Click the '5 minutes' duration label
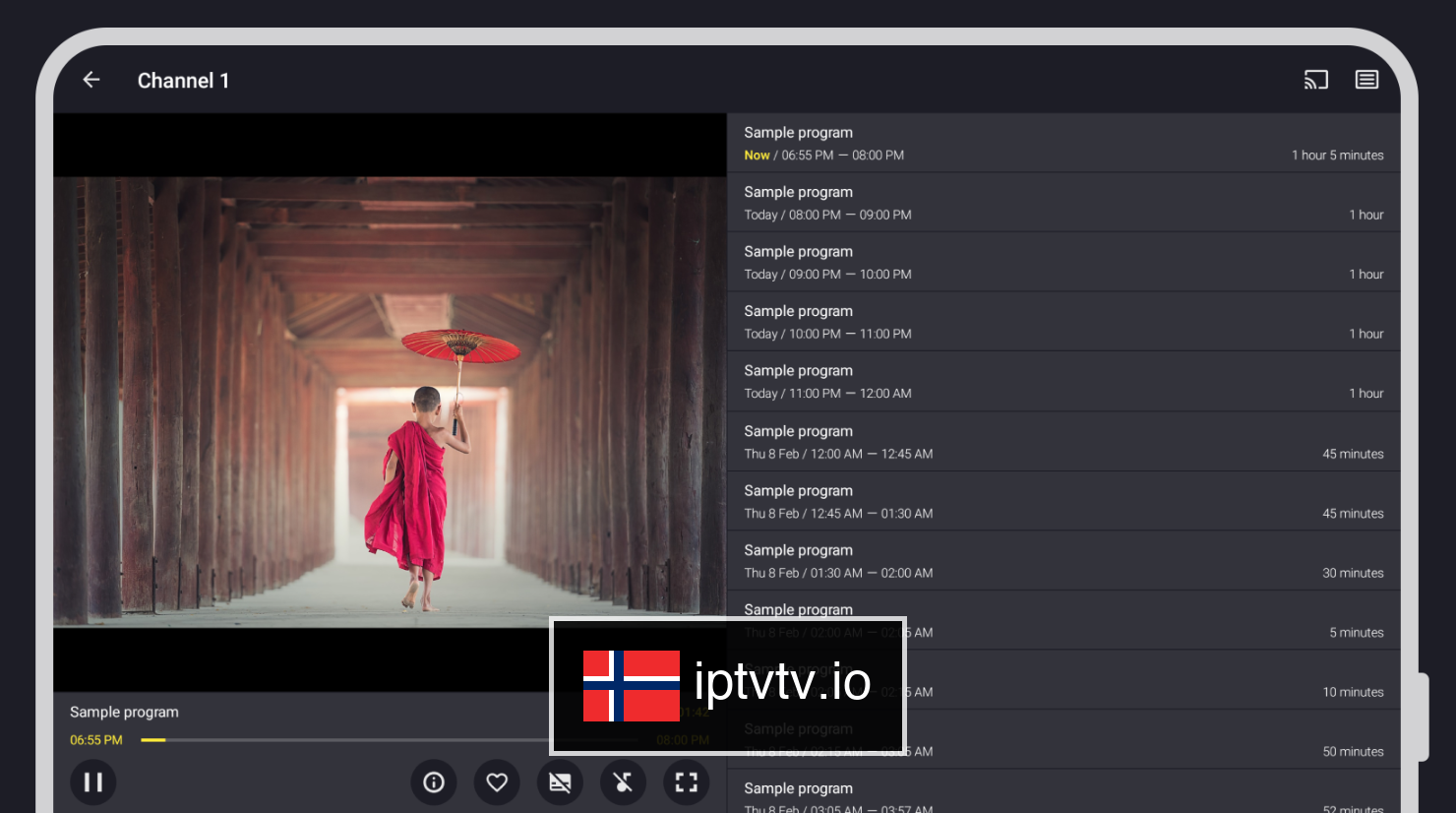 point(1357,633)
